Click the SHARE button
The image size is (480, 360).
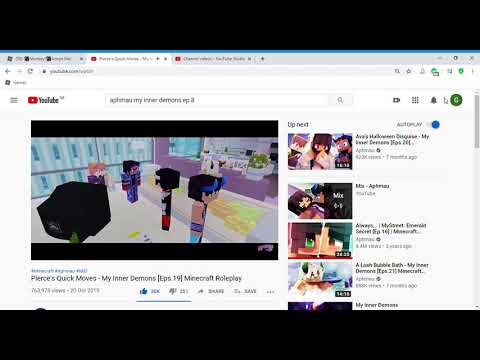pyautogui.click(x=211, y=291)
